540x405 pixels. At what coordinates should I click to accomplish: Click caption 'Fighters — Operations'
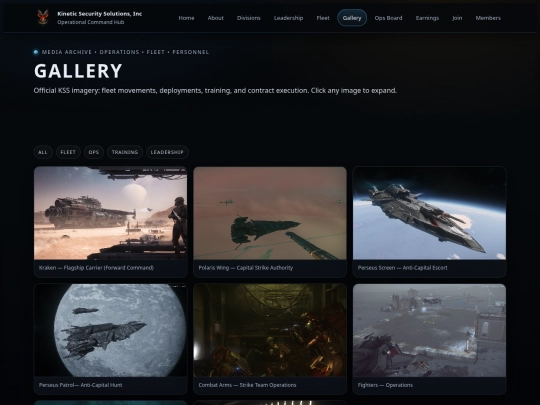pyautogui.click(x=385, y=385)
